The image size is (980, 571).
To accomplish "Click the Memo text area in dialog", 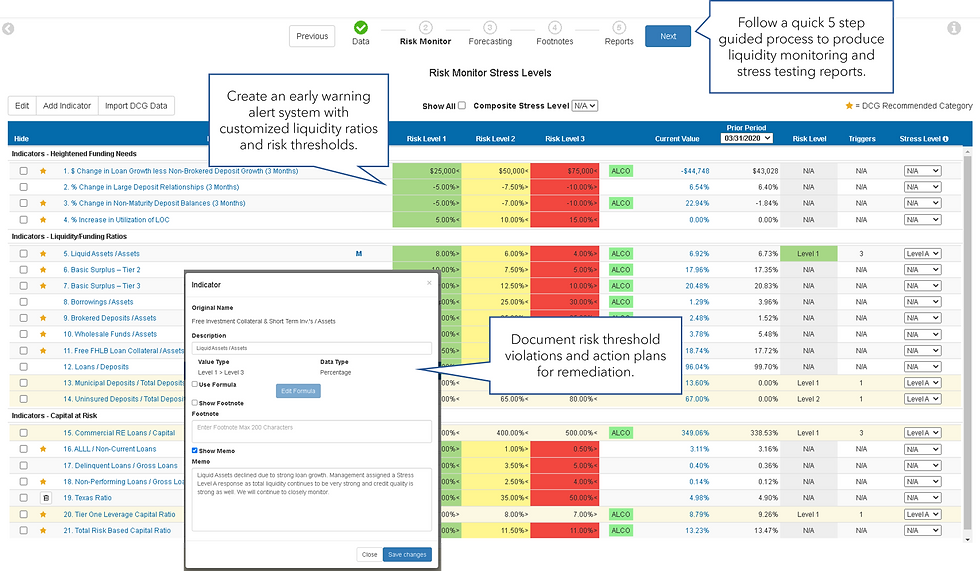I will coord(311,499).
